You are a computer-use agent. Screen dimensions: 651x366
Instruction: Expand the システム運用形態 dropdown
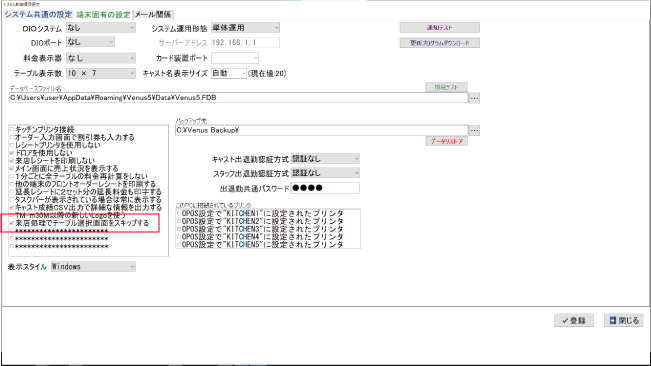pos(245,28)
